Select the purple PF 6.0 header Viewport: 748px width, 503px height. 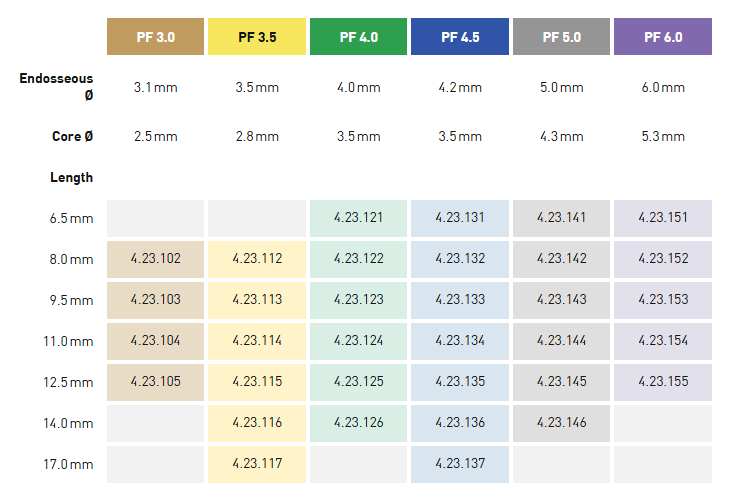pyautogui.click(x=663, y=37)
